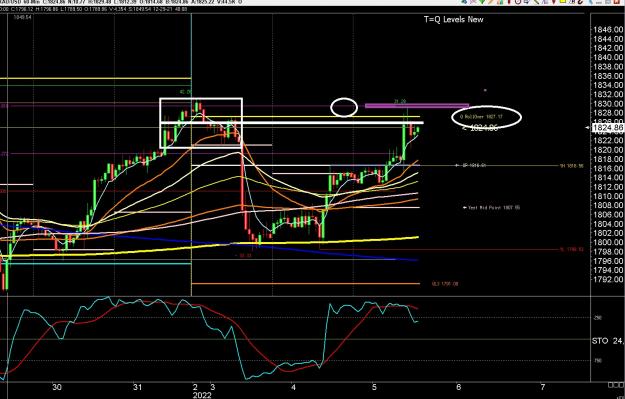Click the Yest Mid Point 1807.55 level label
The height and width of the screenshot is (399, 625).
[494, 207]
